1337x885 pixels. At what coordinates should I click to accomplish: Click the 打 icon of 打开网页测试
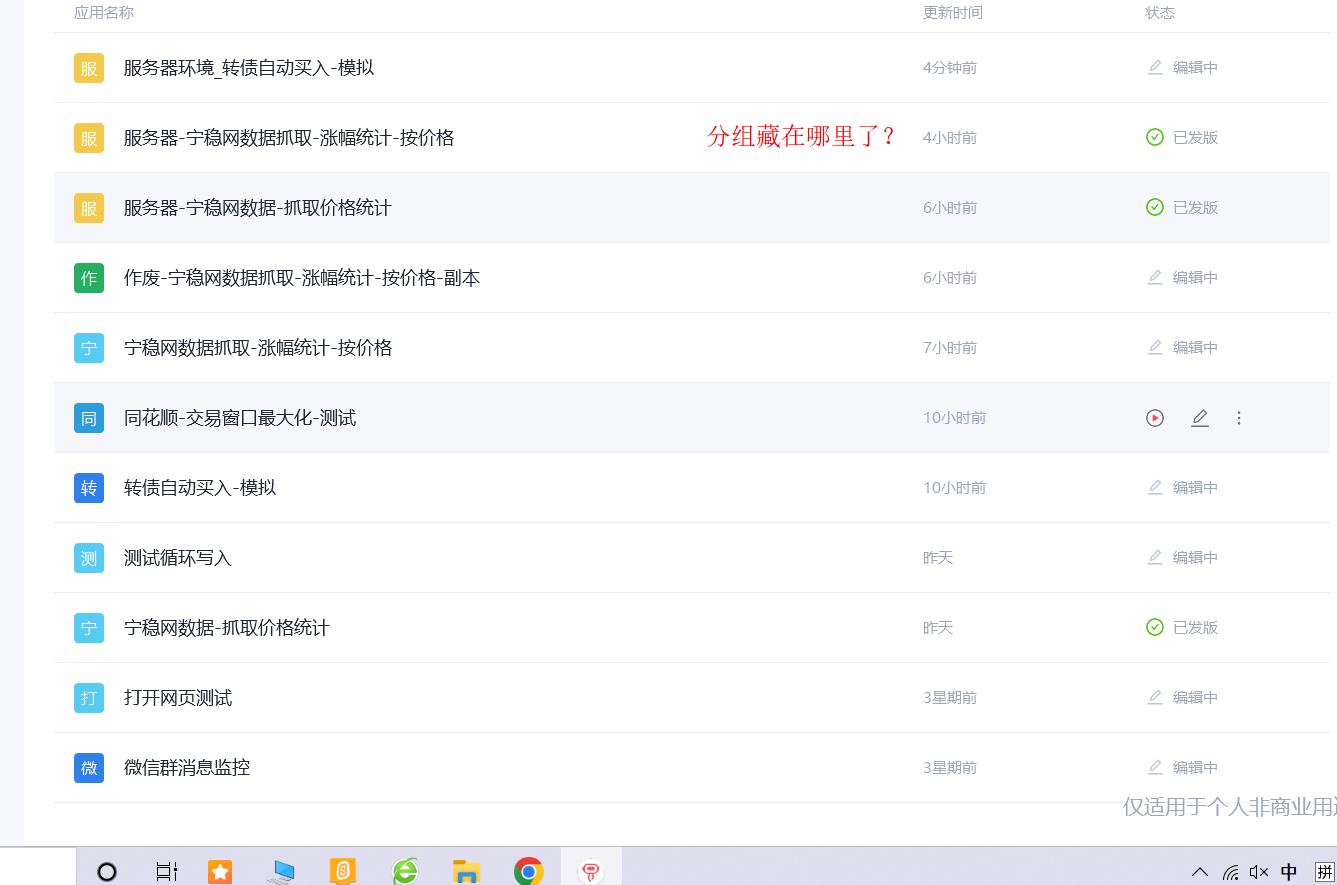click(x=89, y=698)
